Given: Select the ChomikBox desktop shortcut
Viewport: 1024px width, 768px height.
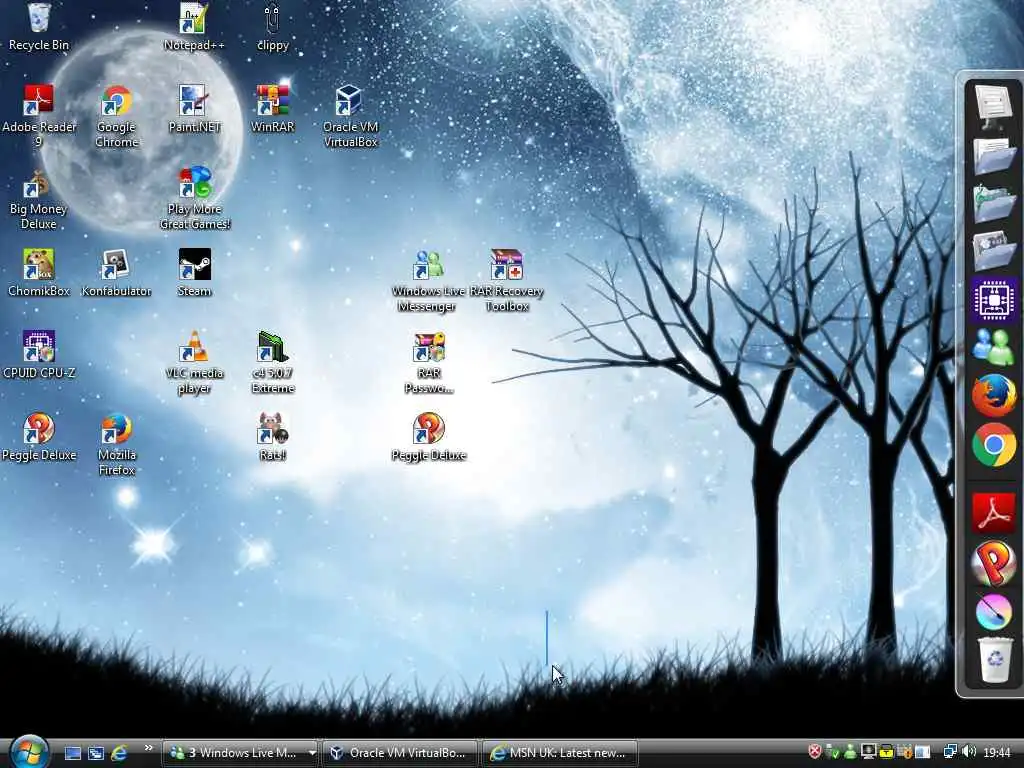Looking at the screenshot, I should tap(39, 272).
